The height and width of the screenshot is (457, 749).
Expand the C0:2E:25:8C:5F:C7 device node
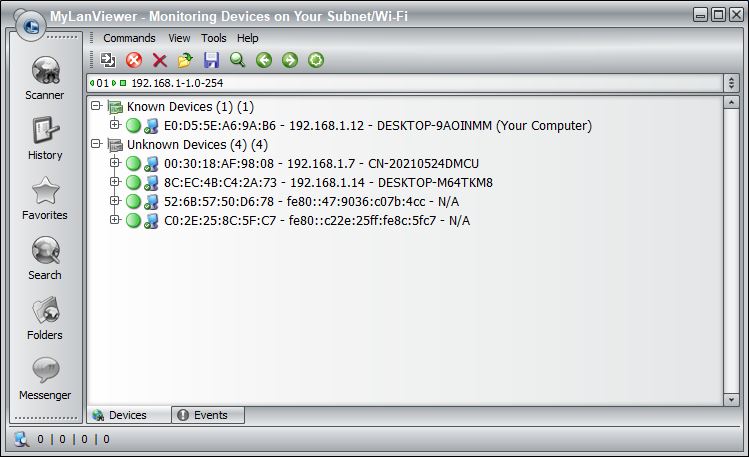[115, 220]
